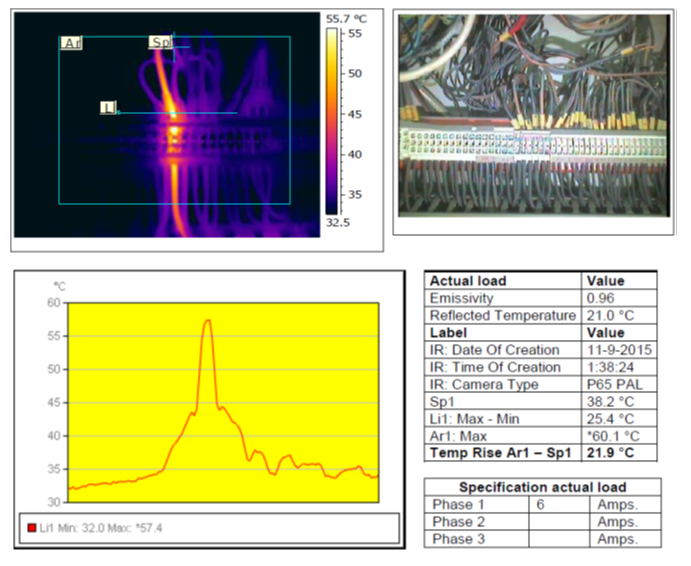Click the Ar area label on thermal image

click(71, 43)
